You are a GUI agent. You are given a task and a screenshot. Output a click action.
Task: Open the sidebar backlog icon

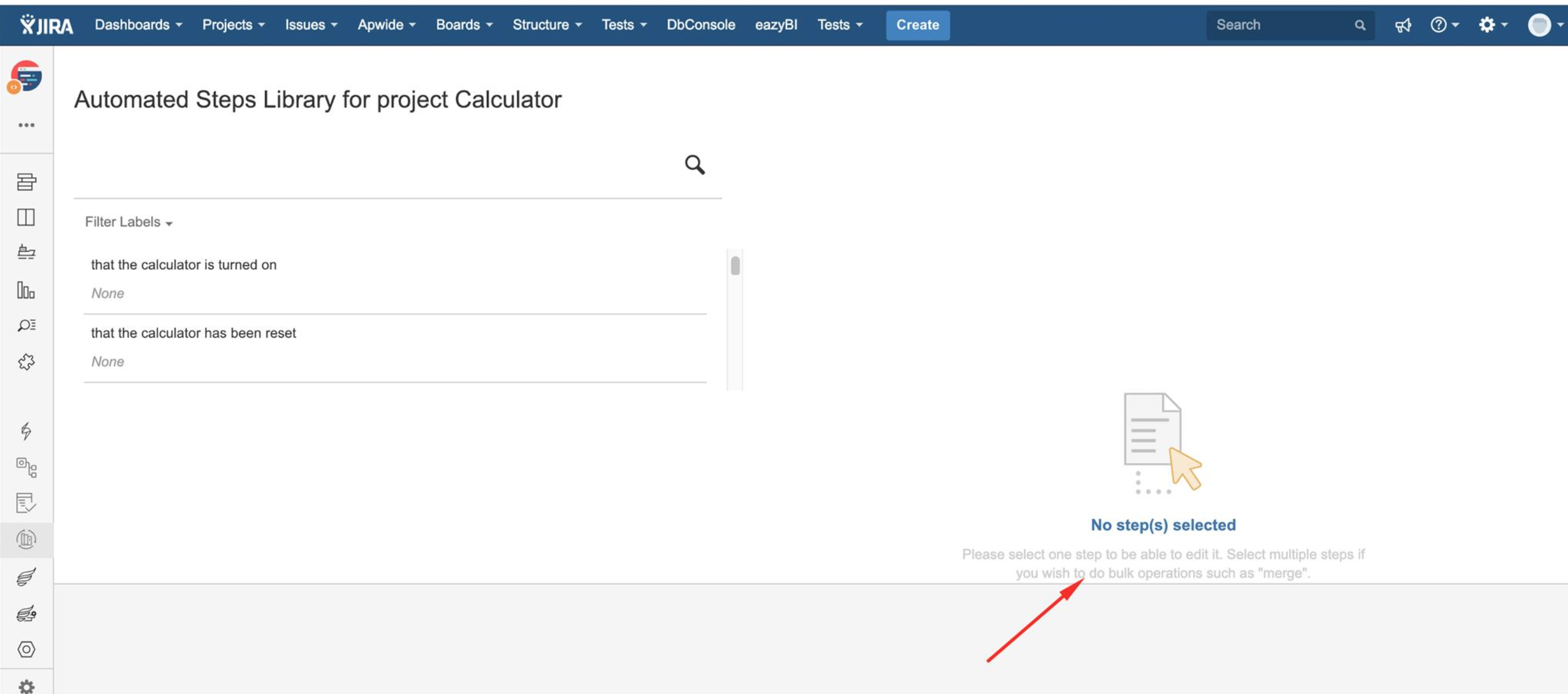(26, 182)
